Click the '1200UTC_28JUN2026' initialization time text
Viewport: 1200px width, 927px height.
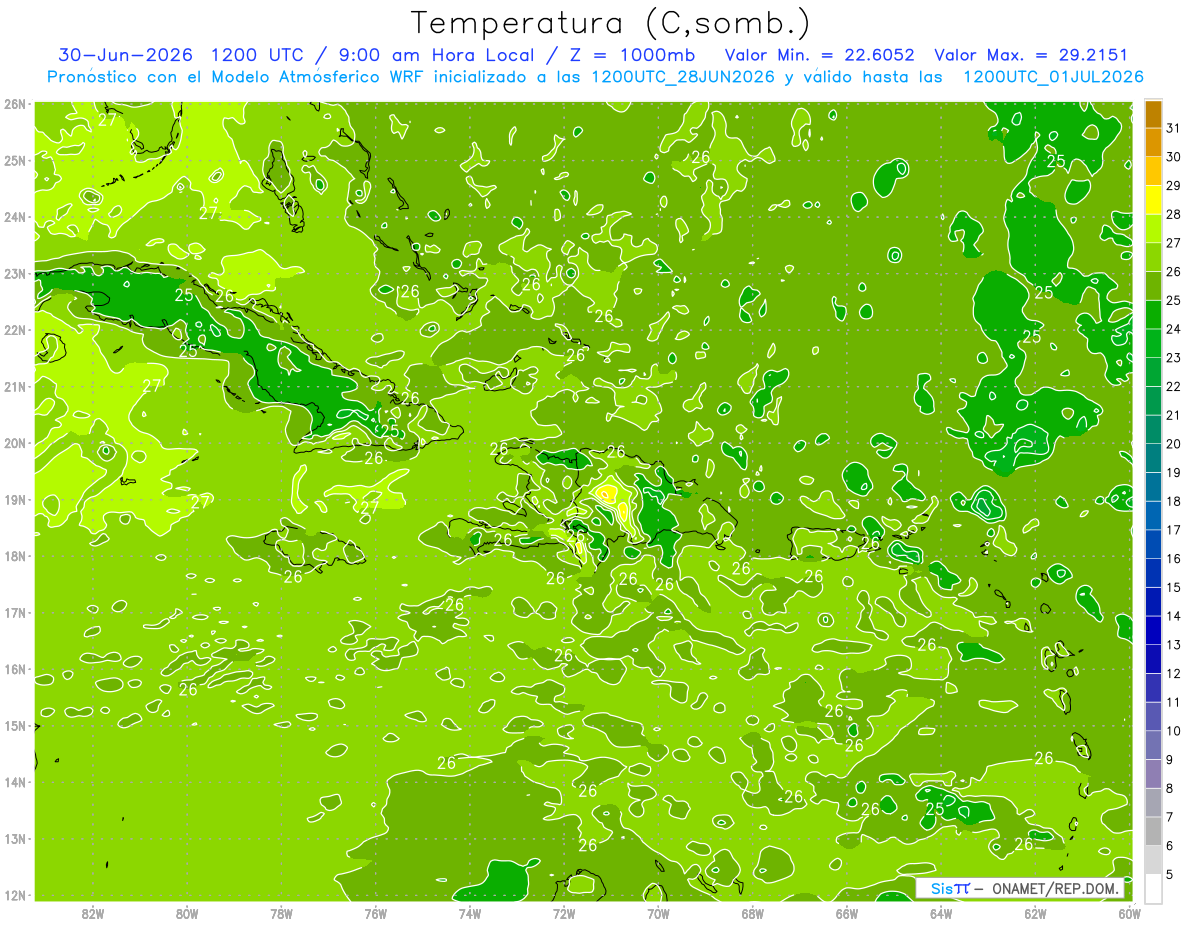point(683,77)
